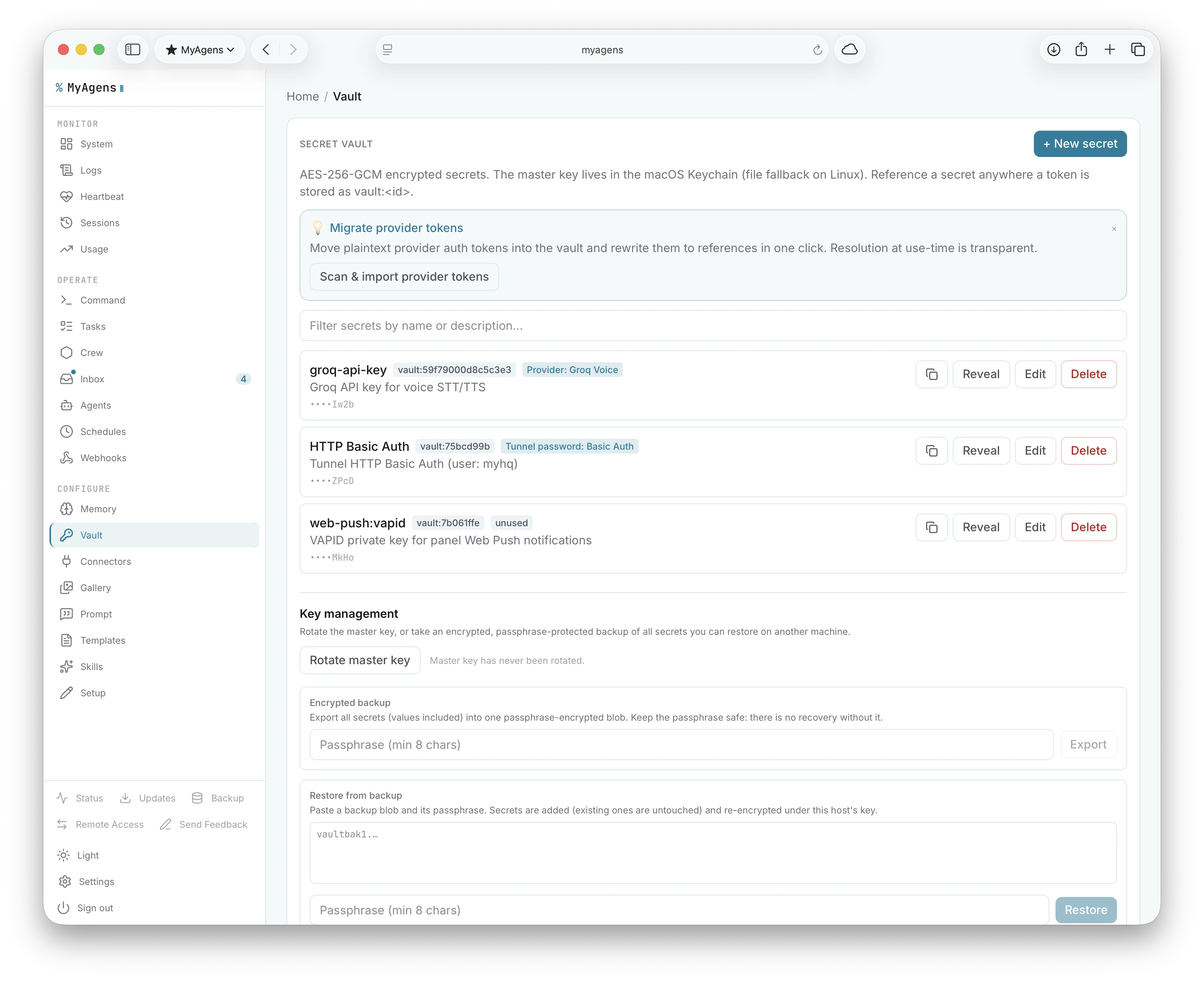Copy the HTTP Basic Auth secret reference
Viewport: 1204px width, 982px height.
(x=931, y=451)
